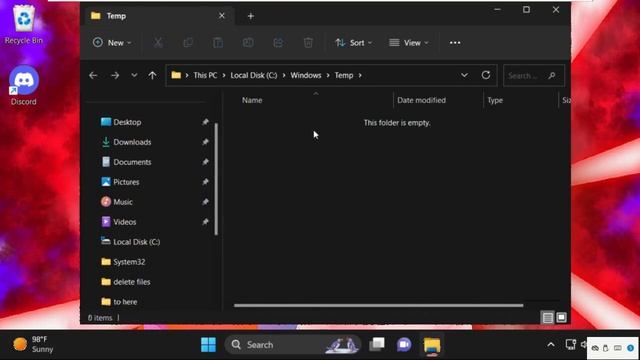The image size is (640, 360).
Task: Click Windows in breadcrumb path
Action: [306, 76]
